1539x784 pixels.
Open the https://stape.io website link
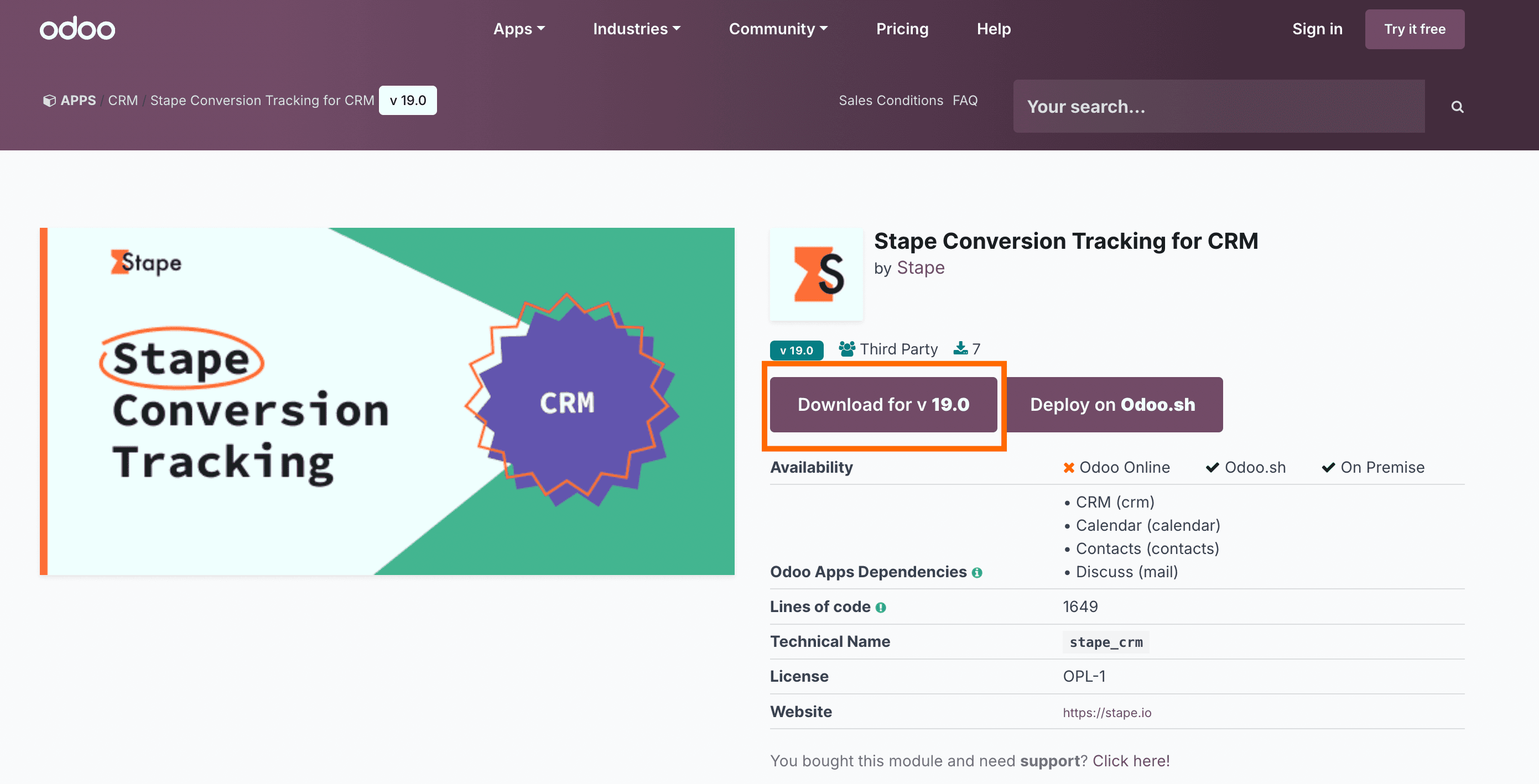[1106, 712]
